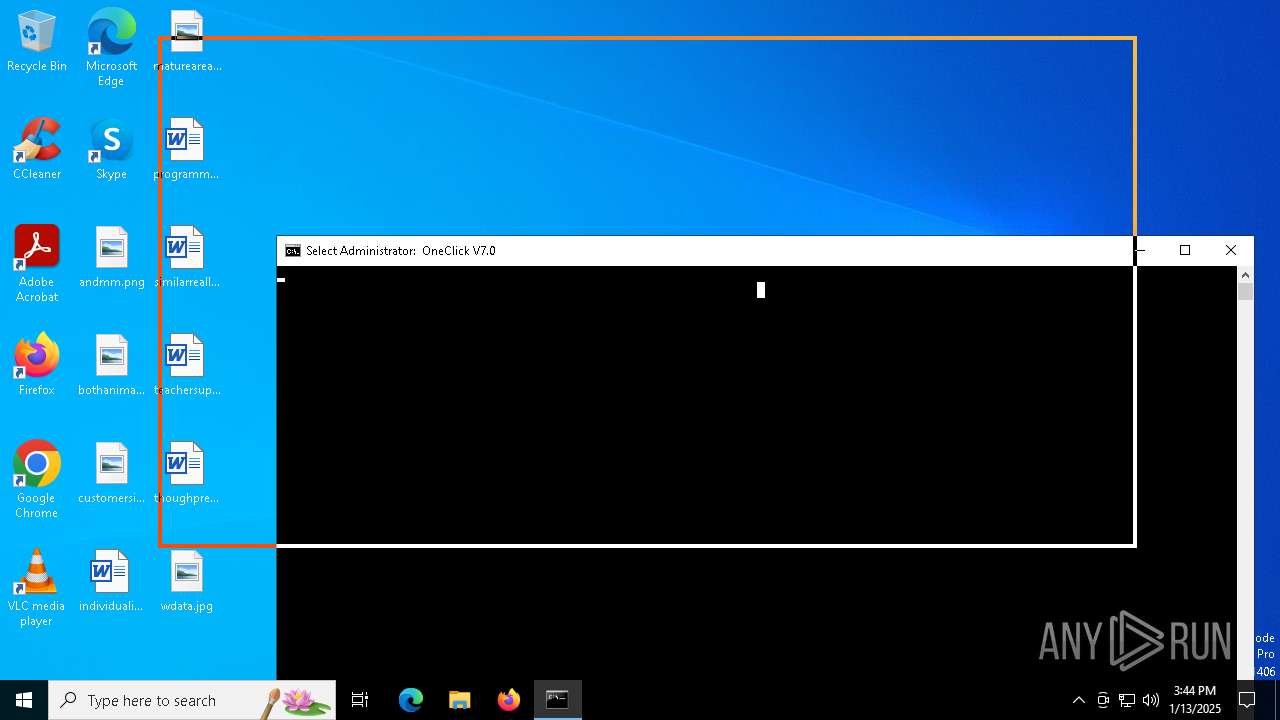The width and height of the screenshot is (1280, 720).
Task: Select the VLC media player shortcut
Action: (x=37, y=588)
